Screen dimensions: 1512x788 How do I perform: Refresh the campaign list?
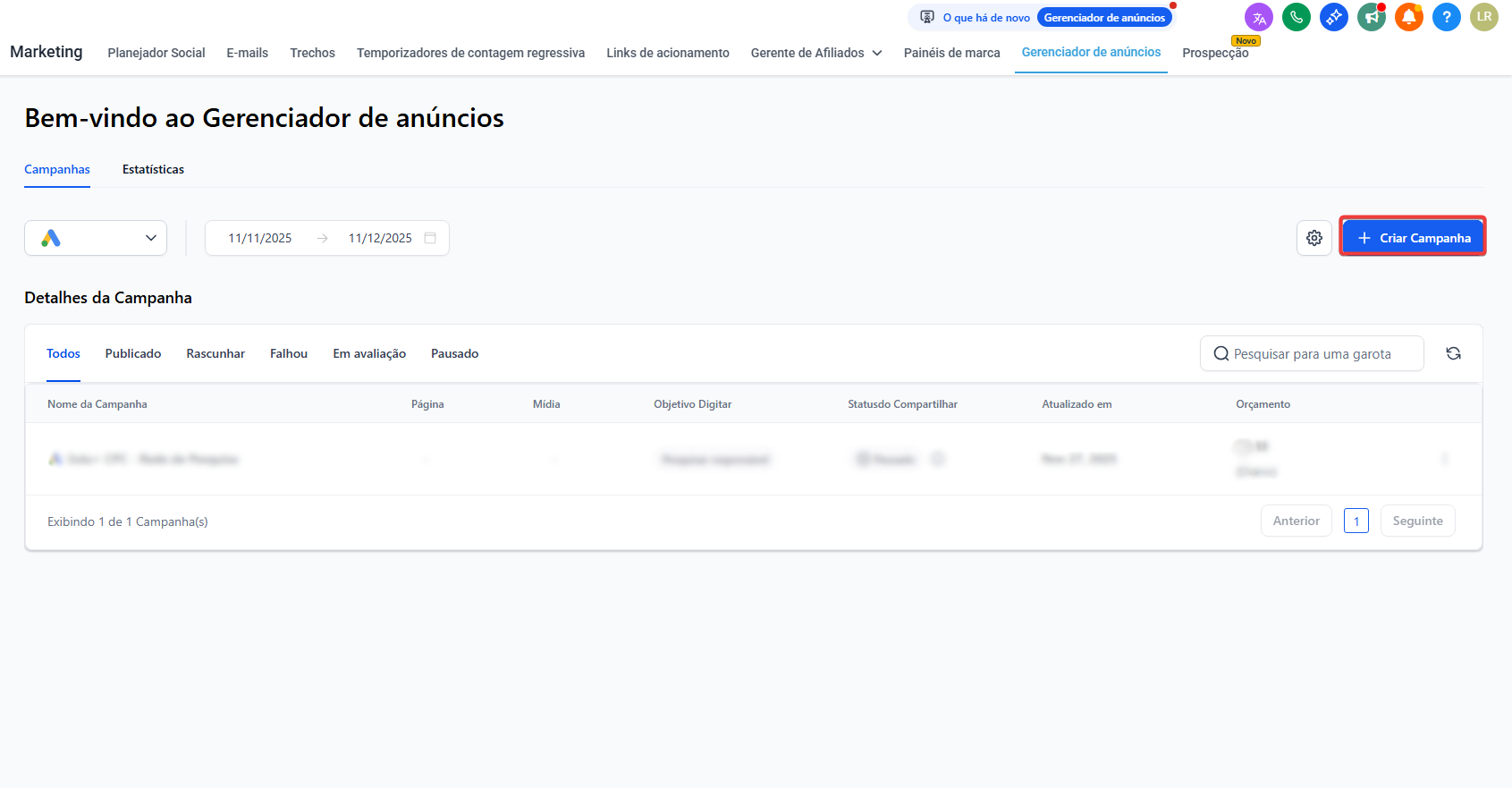click(x=1453, y=353)
